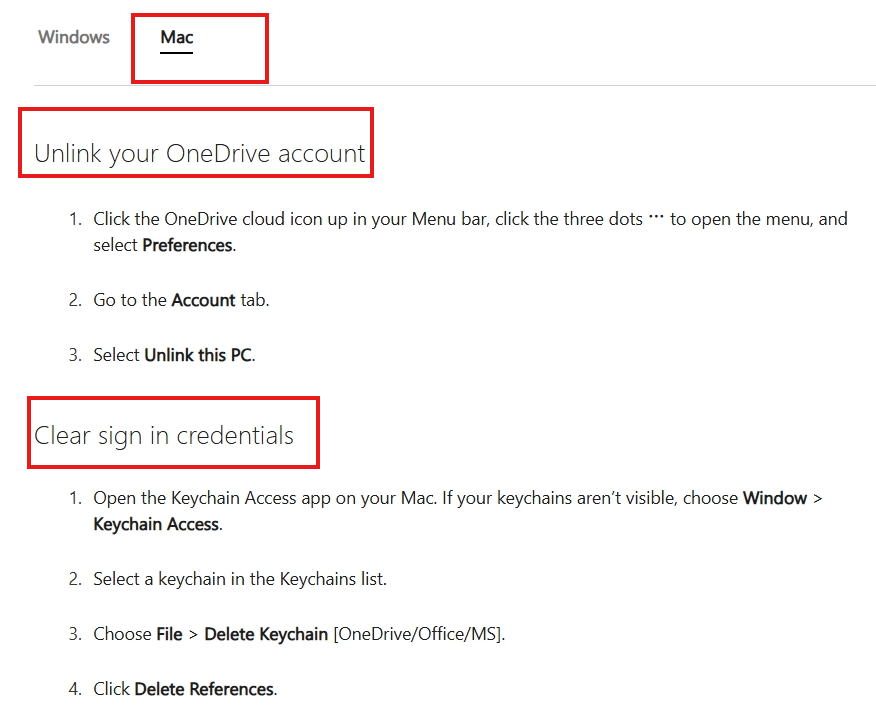Click the bold text 'Keychain Access'
Image resolution: width=876 pixels, height=718 pixels.
pyautogui.click(x=156, y=524)
